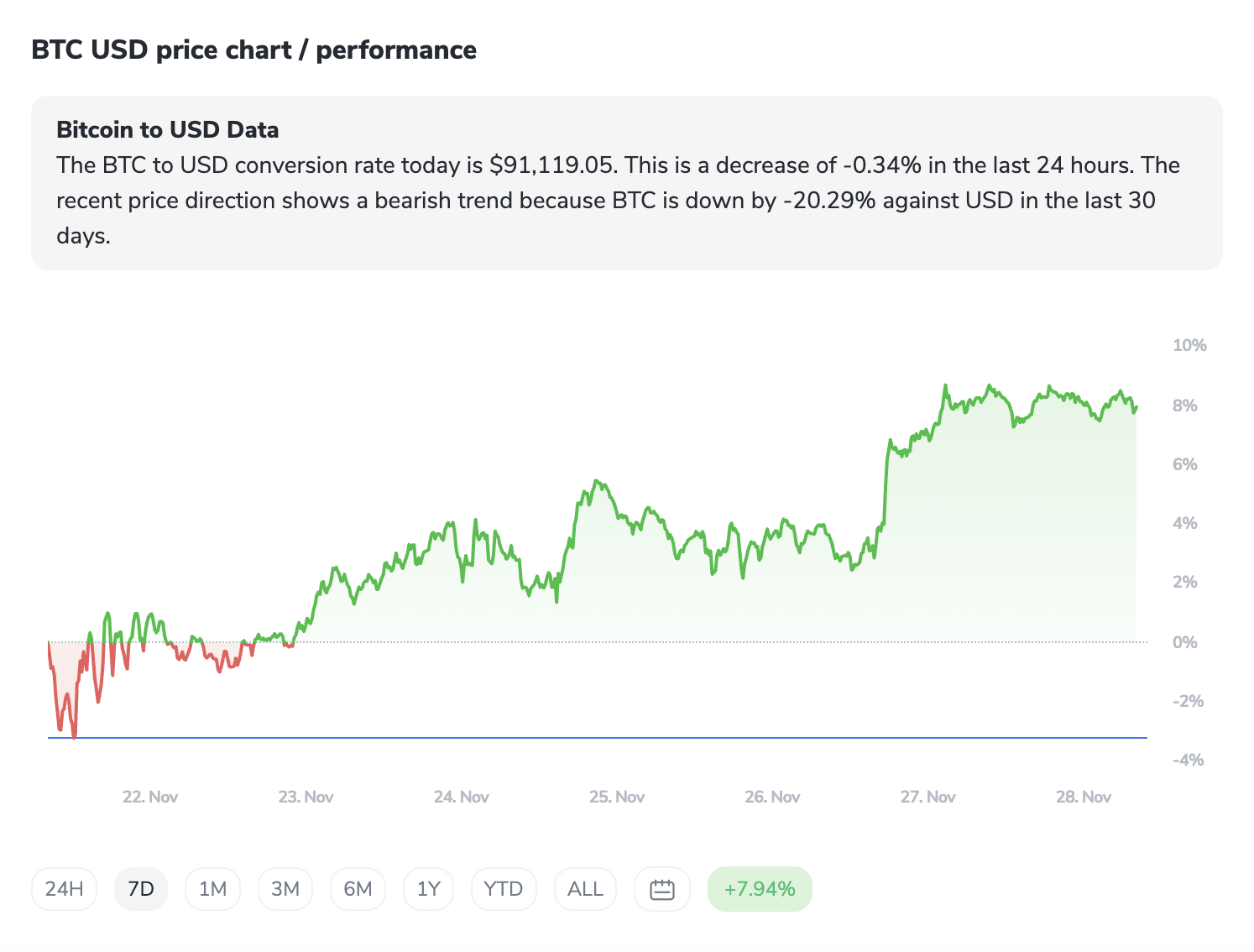
Task: Click the +7.94% performance badge
Action: (x=760, y=889)
